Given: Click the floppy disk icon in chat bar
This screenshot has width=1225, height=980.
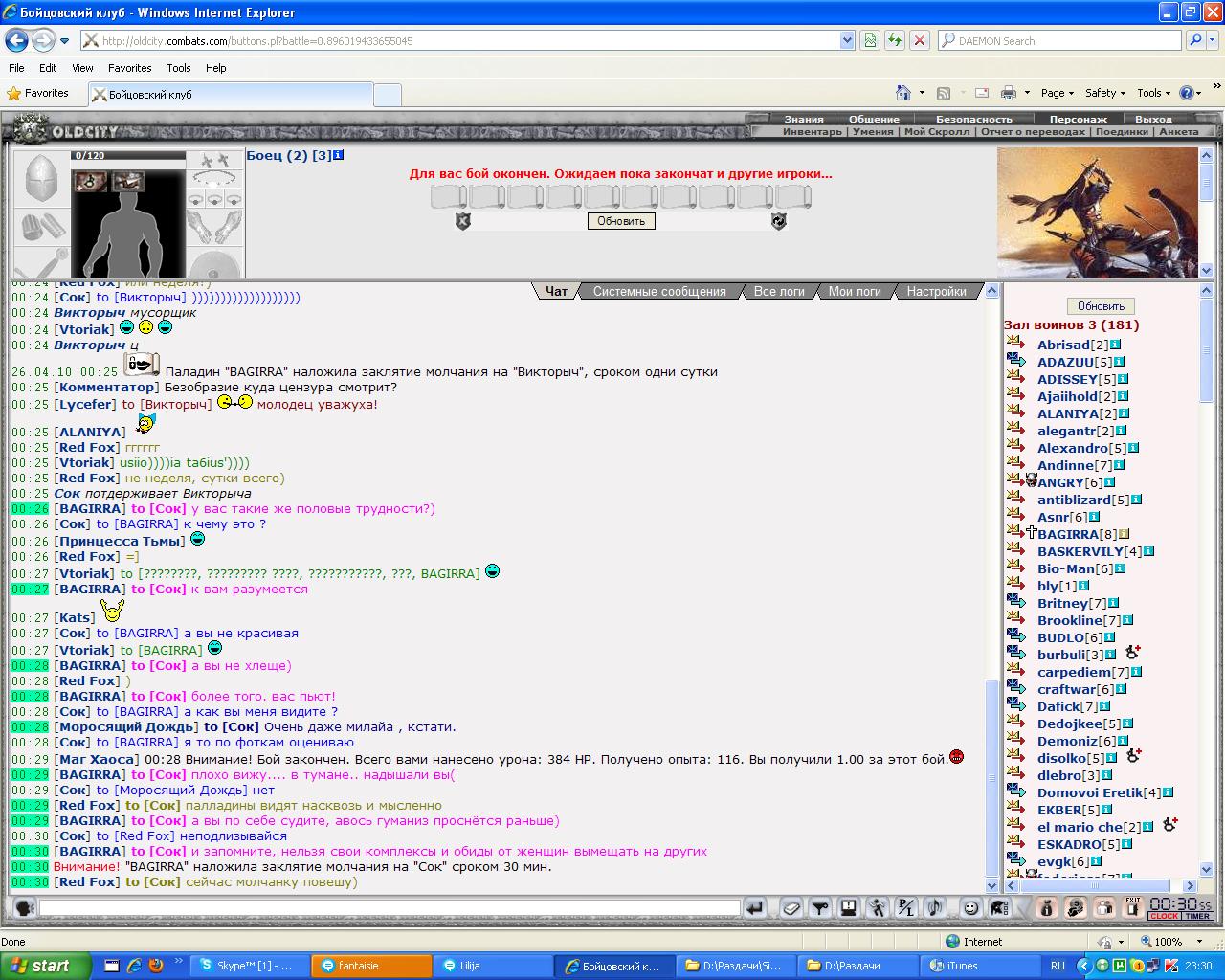Looking at the screenshot, I should [848, 907].
